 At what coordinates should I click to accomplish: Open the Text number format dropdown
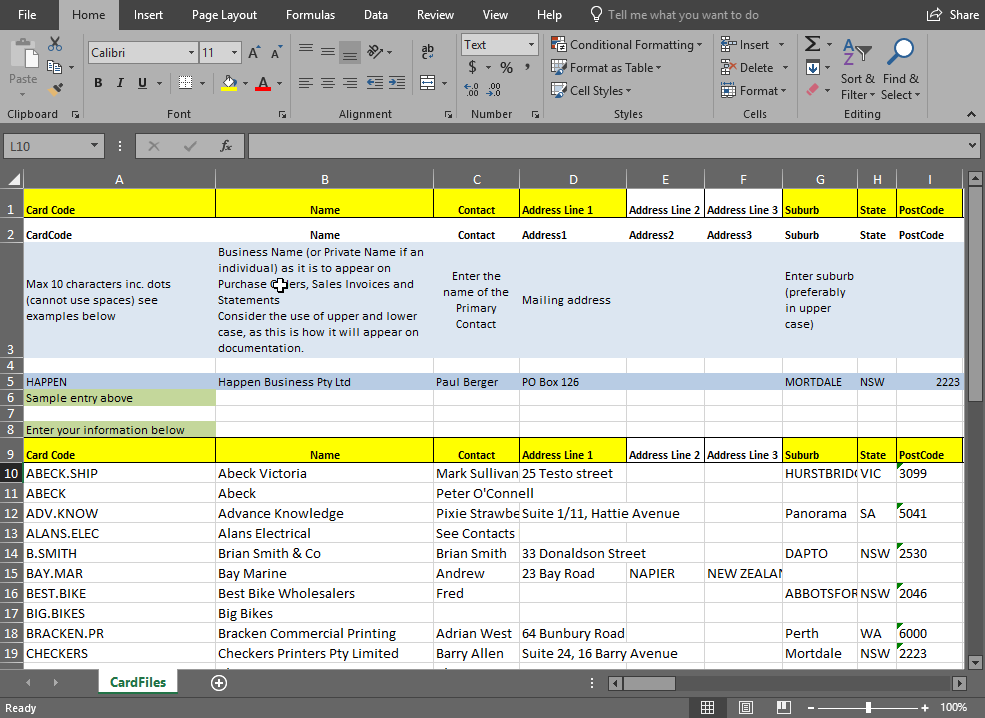tap(530, 45)
